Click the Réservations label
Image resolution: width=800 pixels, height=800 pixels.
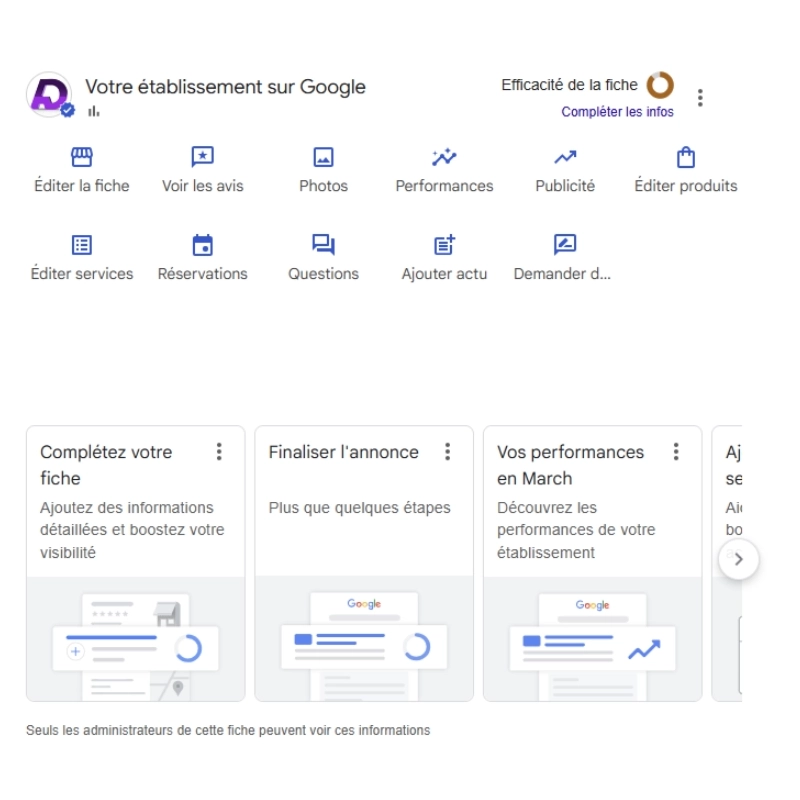point(203,273)
